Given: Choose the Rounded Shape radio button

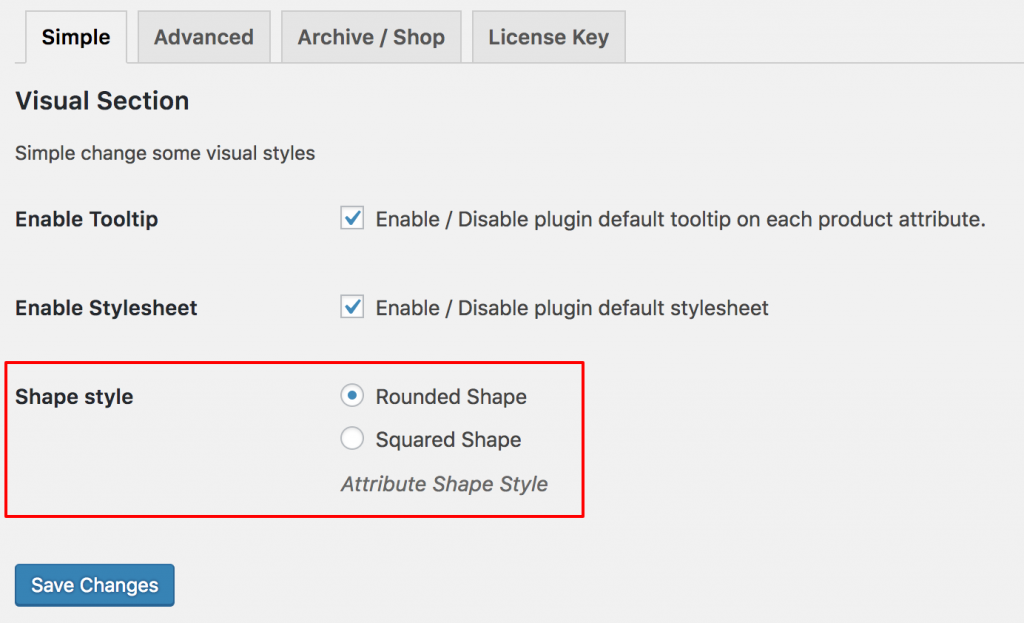Looking at the screenshot, I should pyautogui.click(x=351, y=395).
